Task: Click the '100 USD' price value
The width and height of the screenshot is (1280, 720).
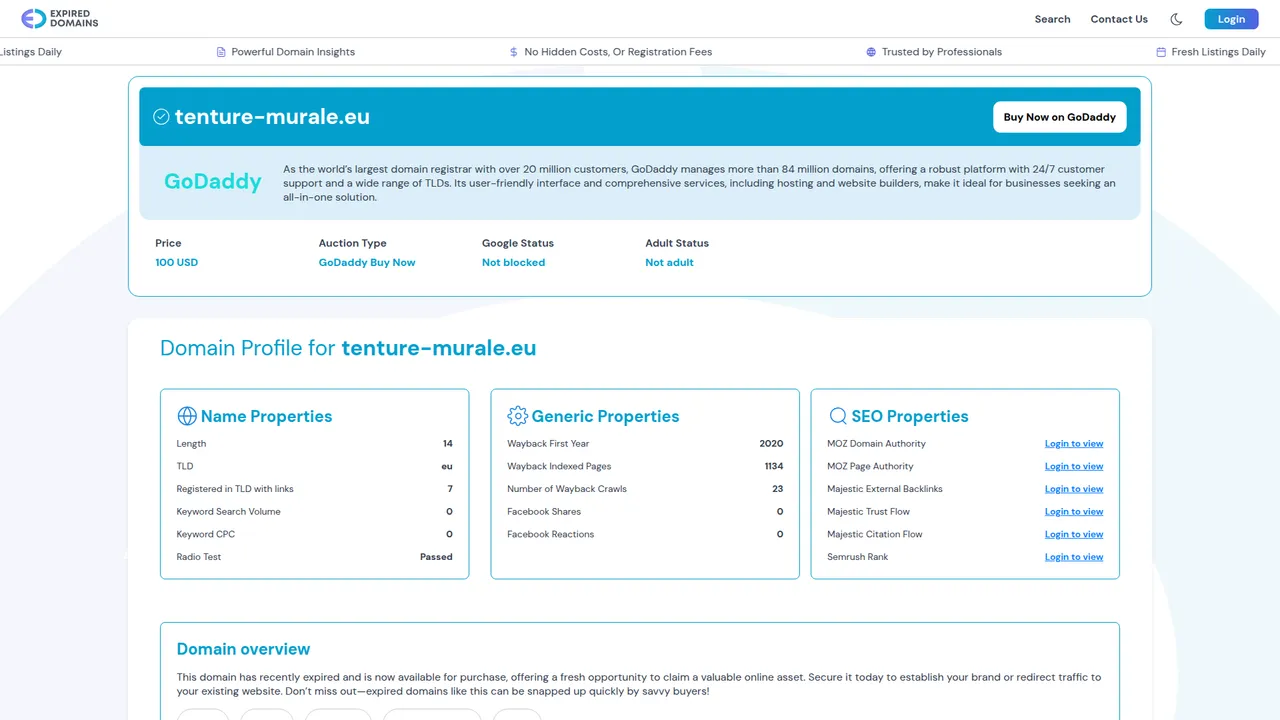Action: (177, 263)
